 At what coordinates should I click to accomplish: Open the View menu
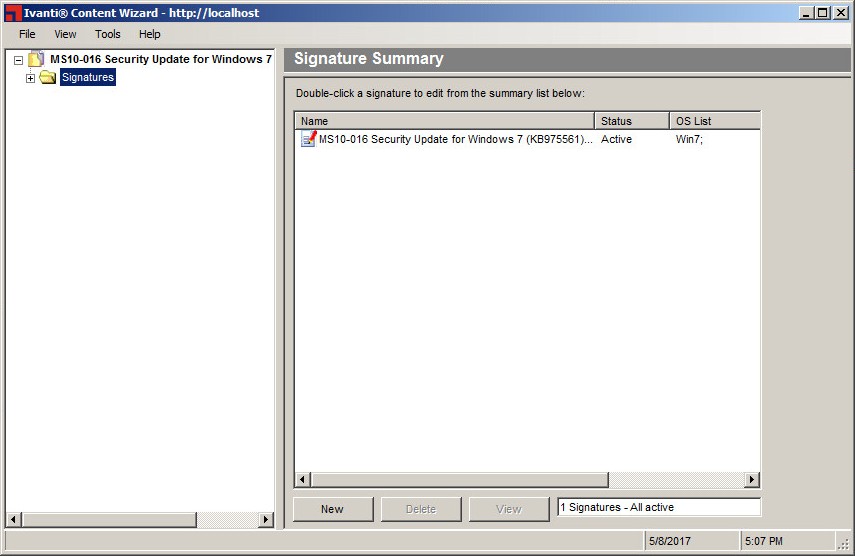click(65, 34)
